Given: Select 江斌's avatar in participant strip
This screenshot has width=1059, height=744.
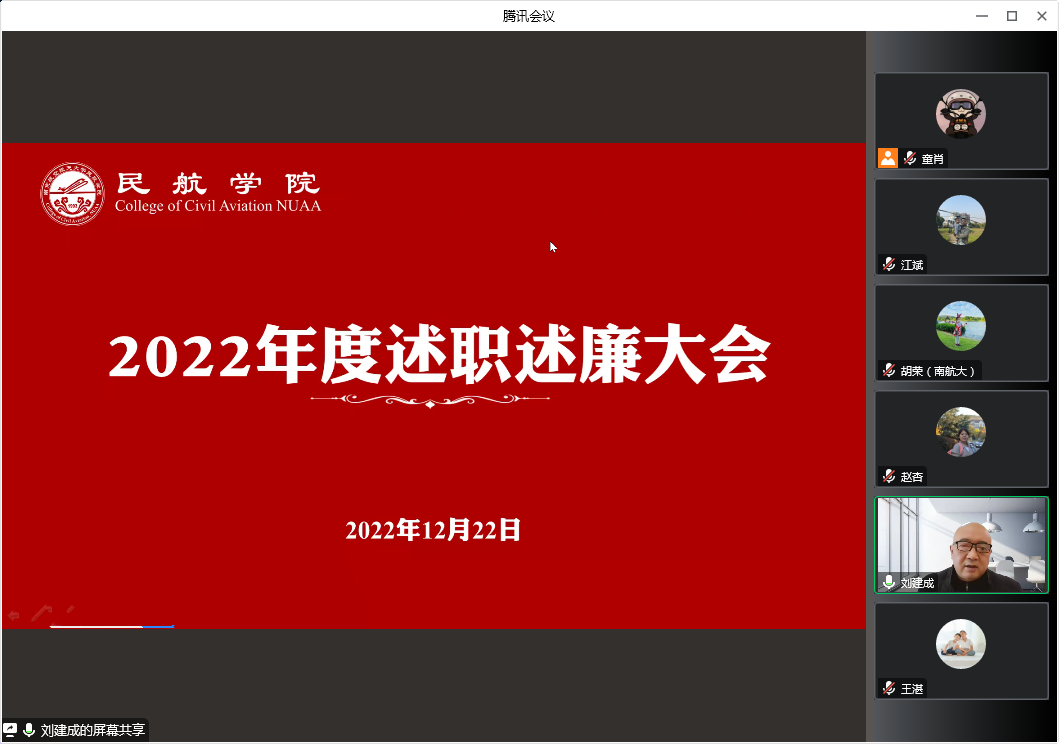Looking at the screenshot, I should [961, 220].
